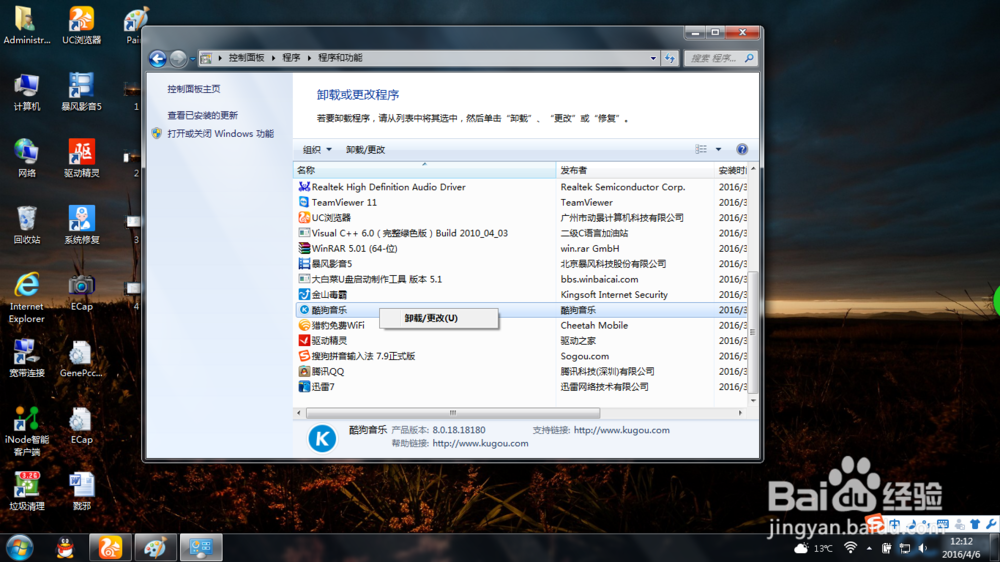Viewport: 1000px width, 562px height.
Task: Sort by the 名称 column header
Action: click(424, 170)
